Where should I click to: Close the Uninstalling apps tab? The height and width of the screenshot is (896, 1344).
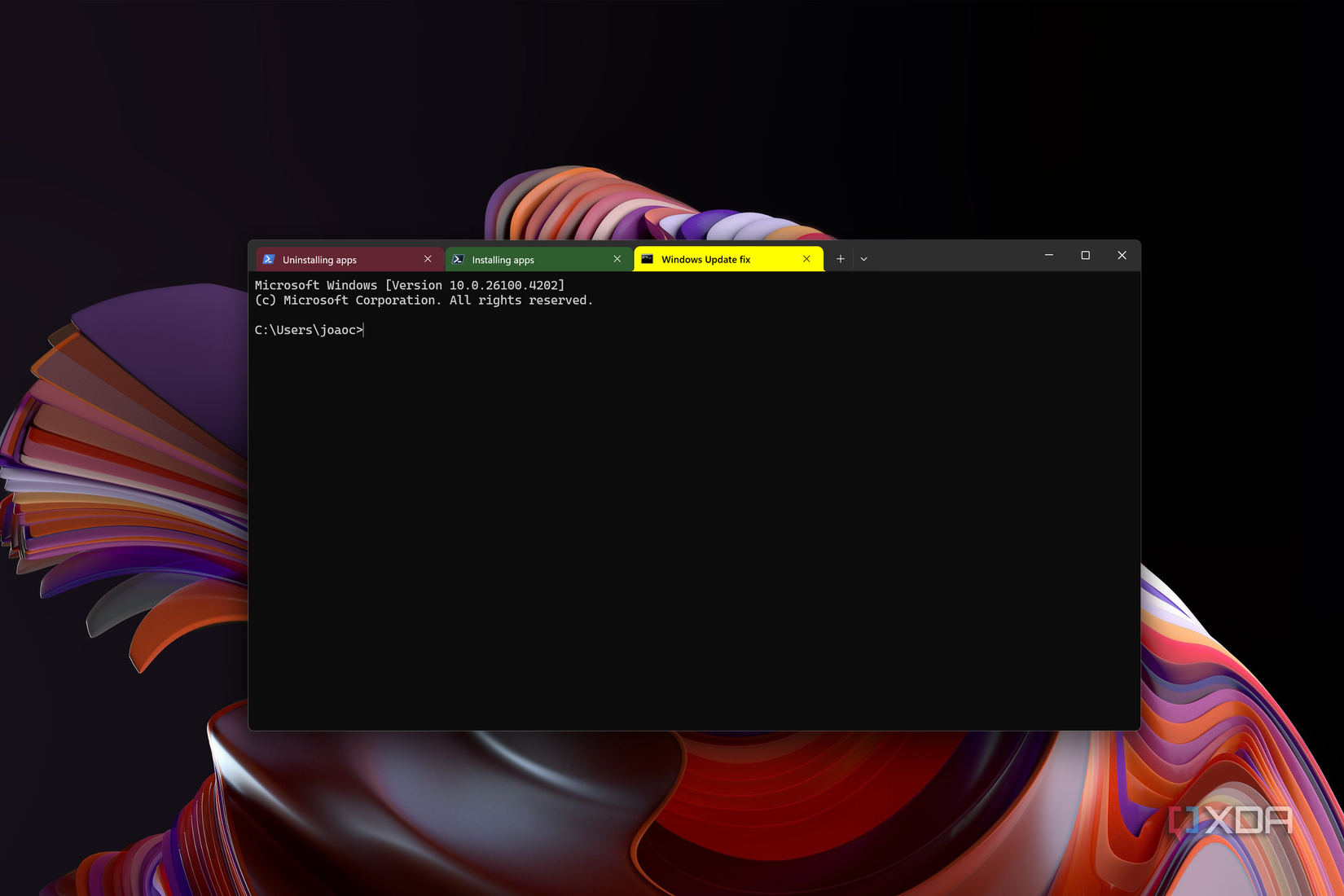(x=428, y=258)
